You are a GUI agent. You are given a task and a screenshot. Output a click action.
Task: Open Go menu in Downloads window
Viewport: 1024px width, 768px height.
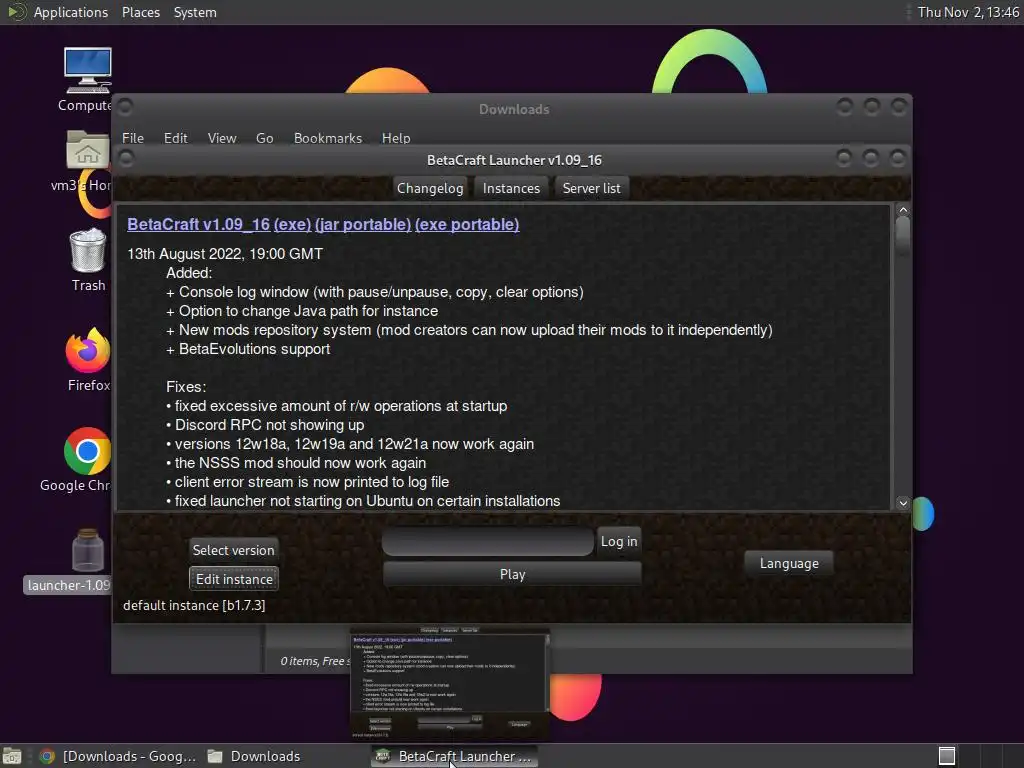coord(264,138)
